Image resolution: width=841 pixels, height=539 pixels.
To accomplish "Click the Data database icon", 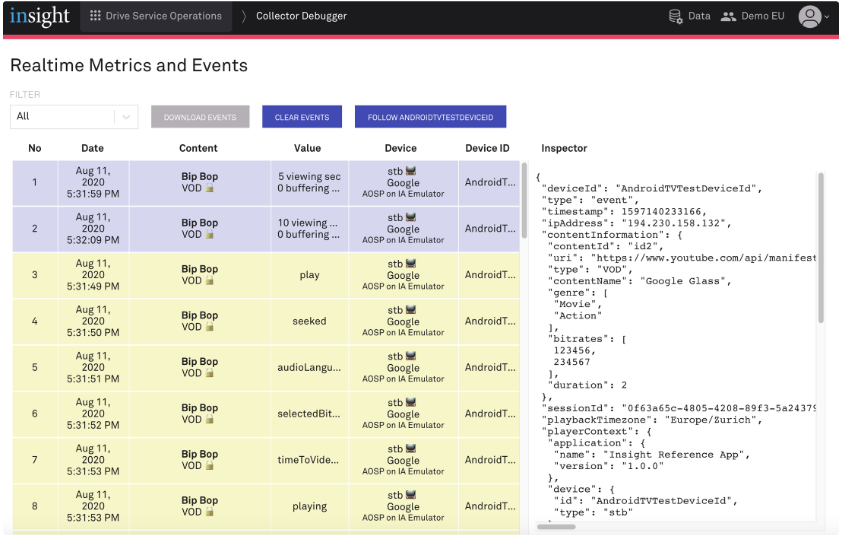I will coord(675,16).
